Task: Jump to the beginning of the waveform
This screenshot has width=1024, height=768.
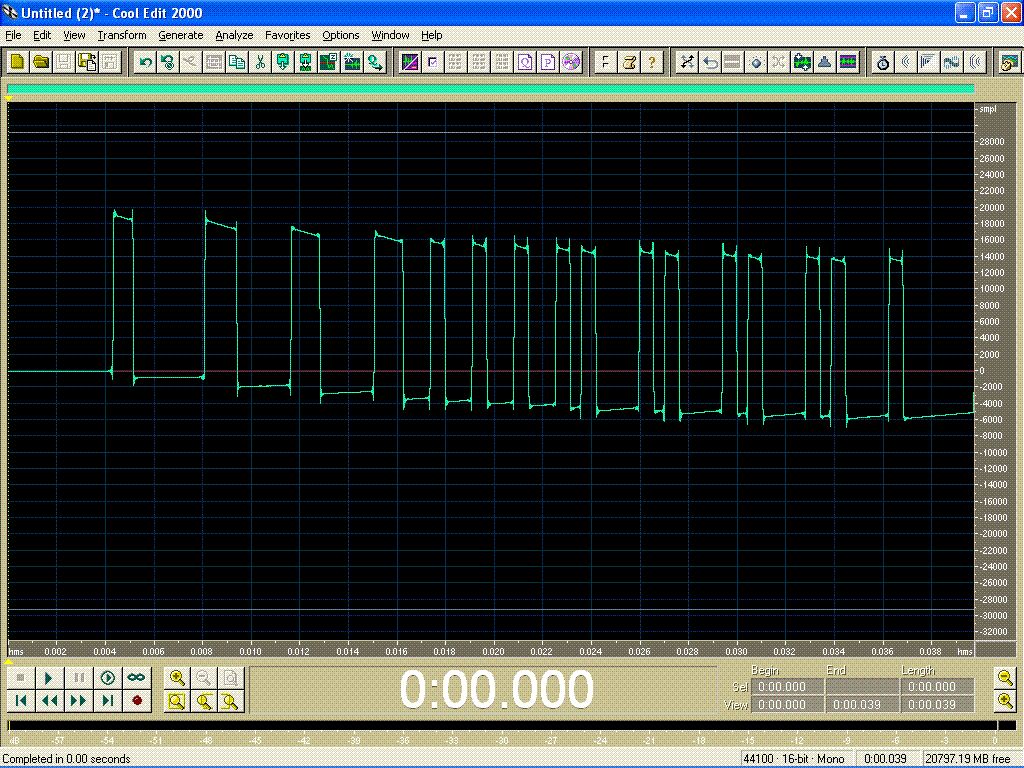Action: 20,701
